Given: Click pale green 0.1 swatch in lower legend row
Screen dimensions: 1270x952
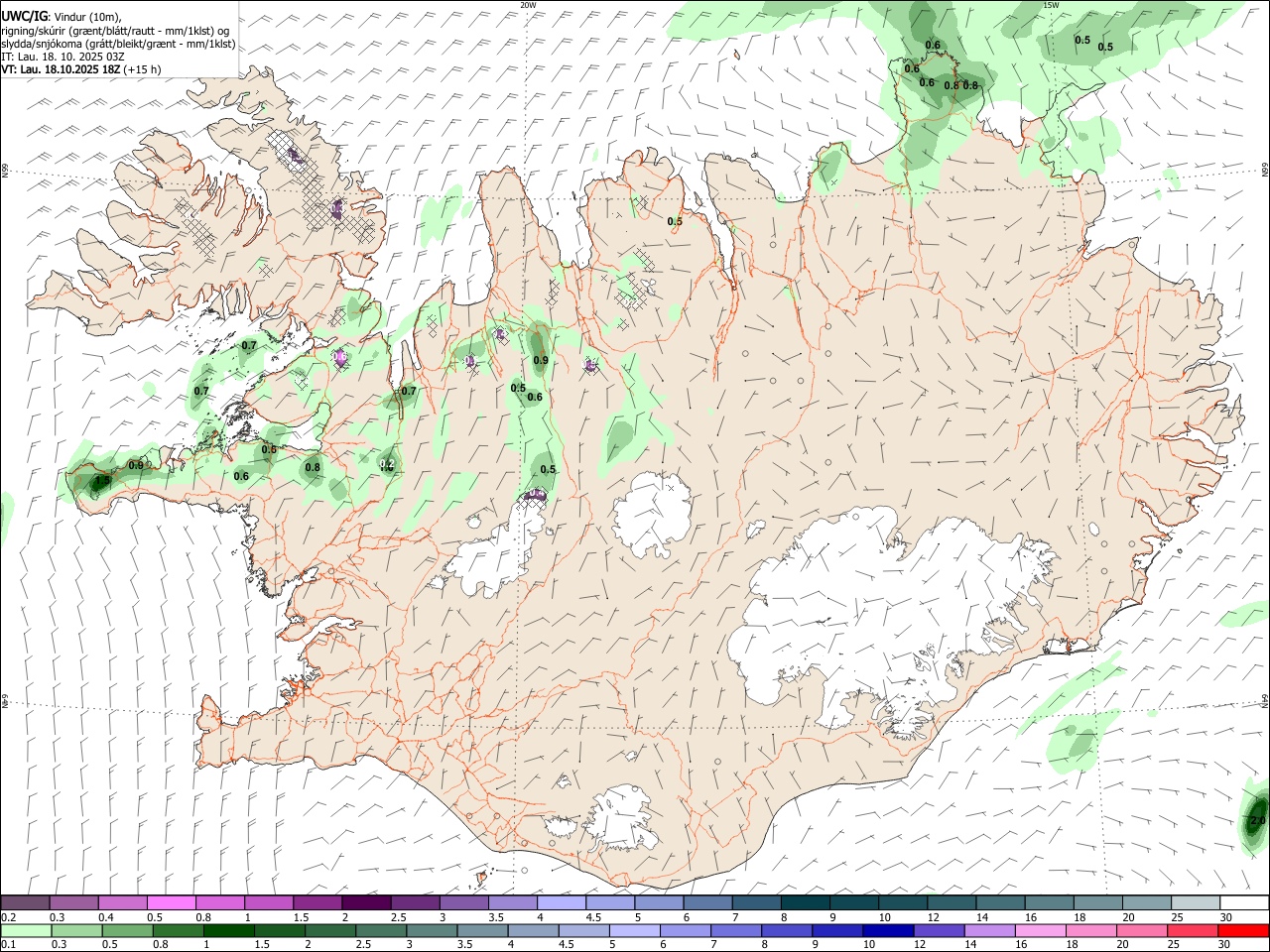Looking at the screenshot, I should click(x=25, y=930).
